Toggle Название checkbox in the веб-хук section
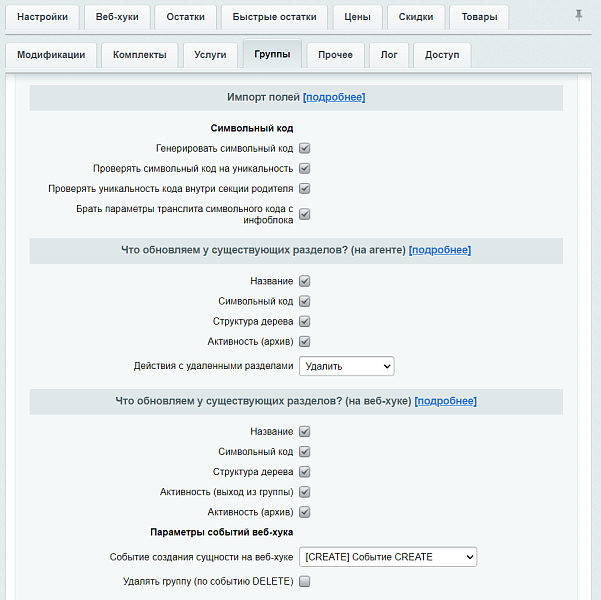Image resolution: width=601 pixels, height=600 pixels. pos(305,432)
